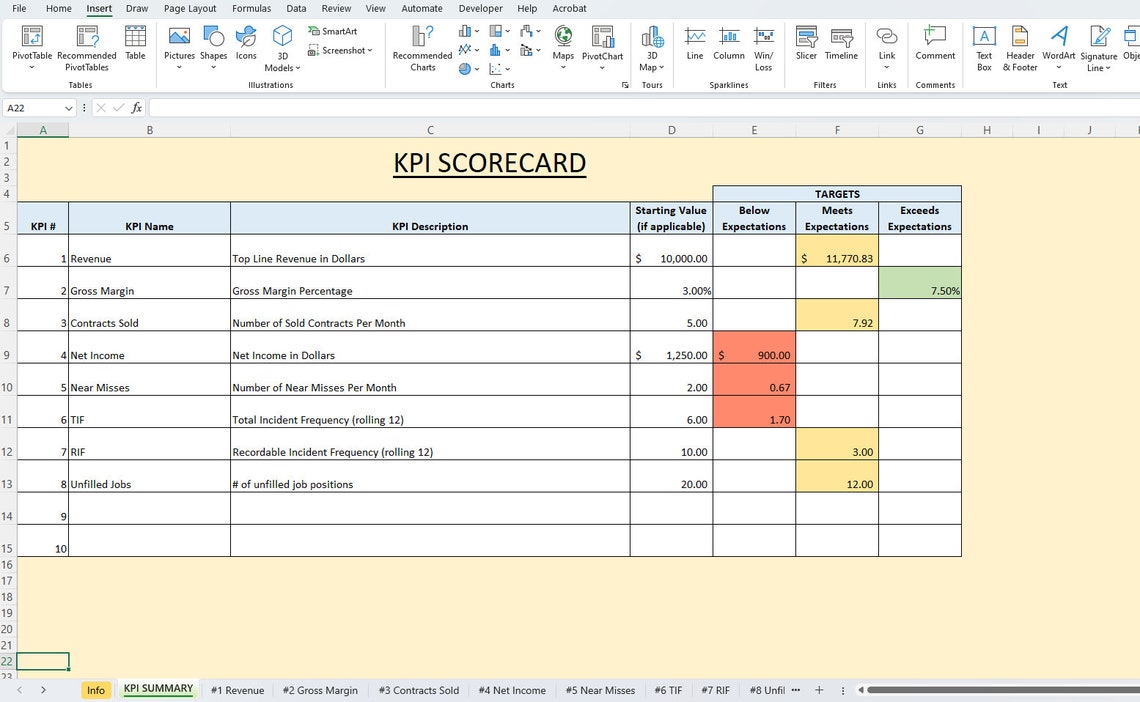The image size is (1140, 702).
Task: Insert a Maps chart
Action: [x=563, y=47]
